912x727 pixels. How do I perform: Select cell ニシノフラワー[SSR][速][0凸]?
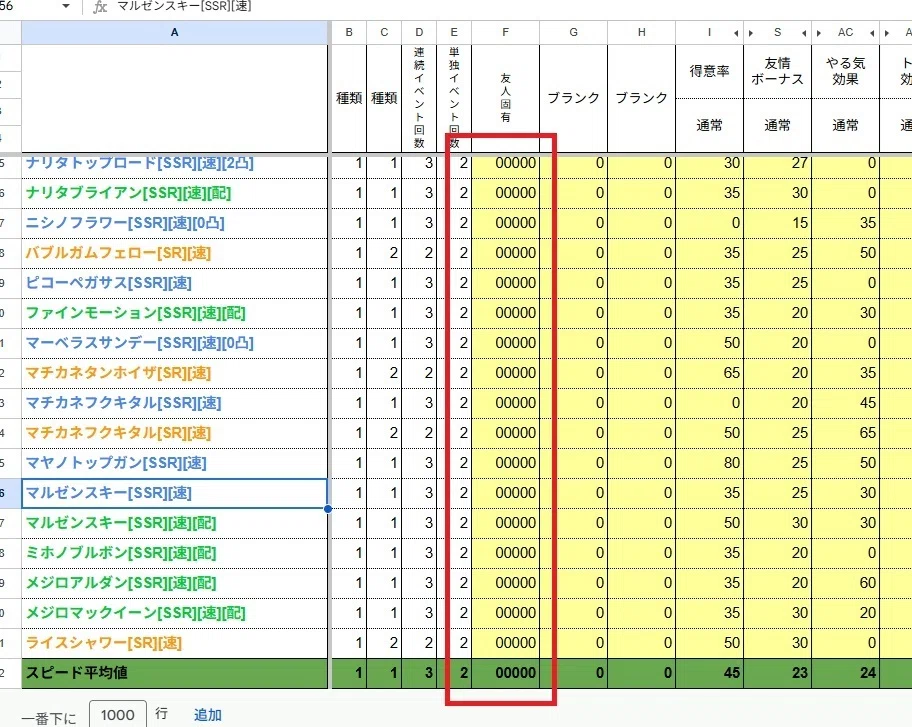[x=174, y=223]
